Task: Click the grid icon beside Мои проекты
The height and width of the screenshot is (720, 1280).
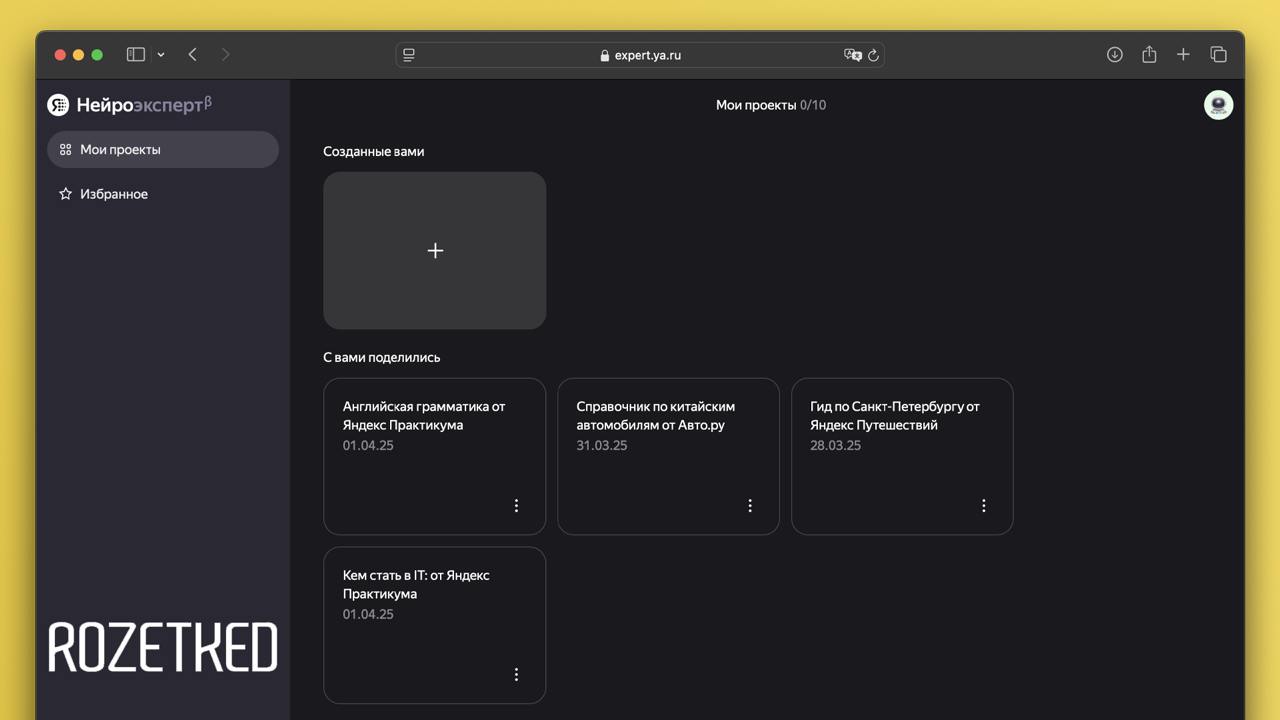Action: (65, 149)
